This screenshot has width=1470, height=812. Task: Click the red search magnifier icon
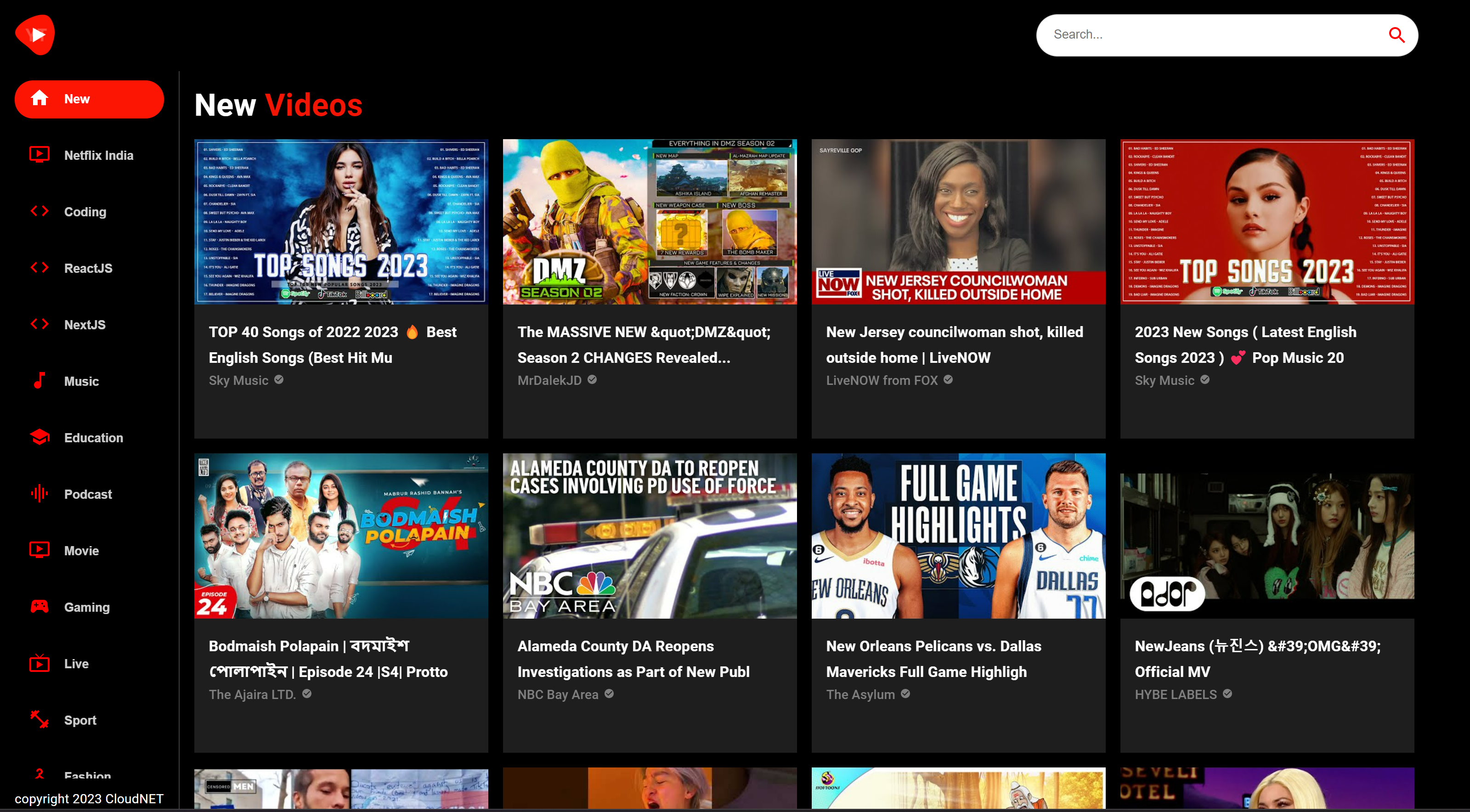(1396, 35)
